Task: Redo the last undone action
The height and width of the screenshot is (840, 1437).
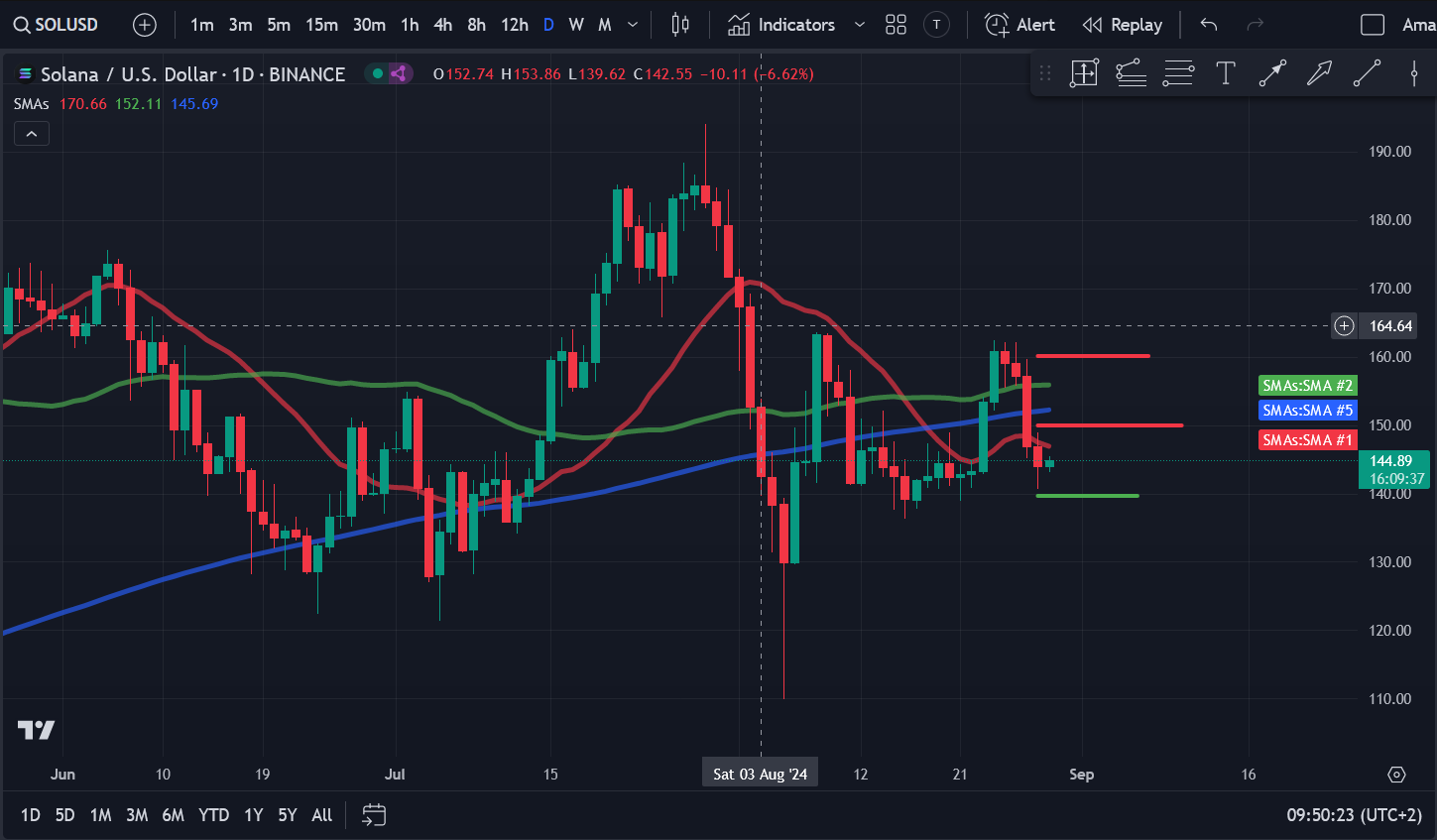Action: click(1256, 25)
